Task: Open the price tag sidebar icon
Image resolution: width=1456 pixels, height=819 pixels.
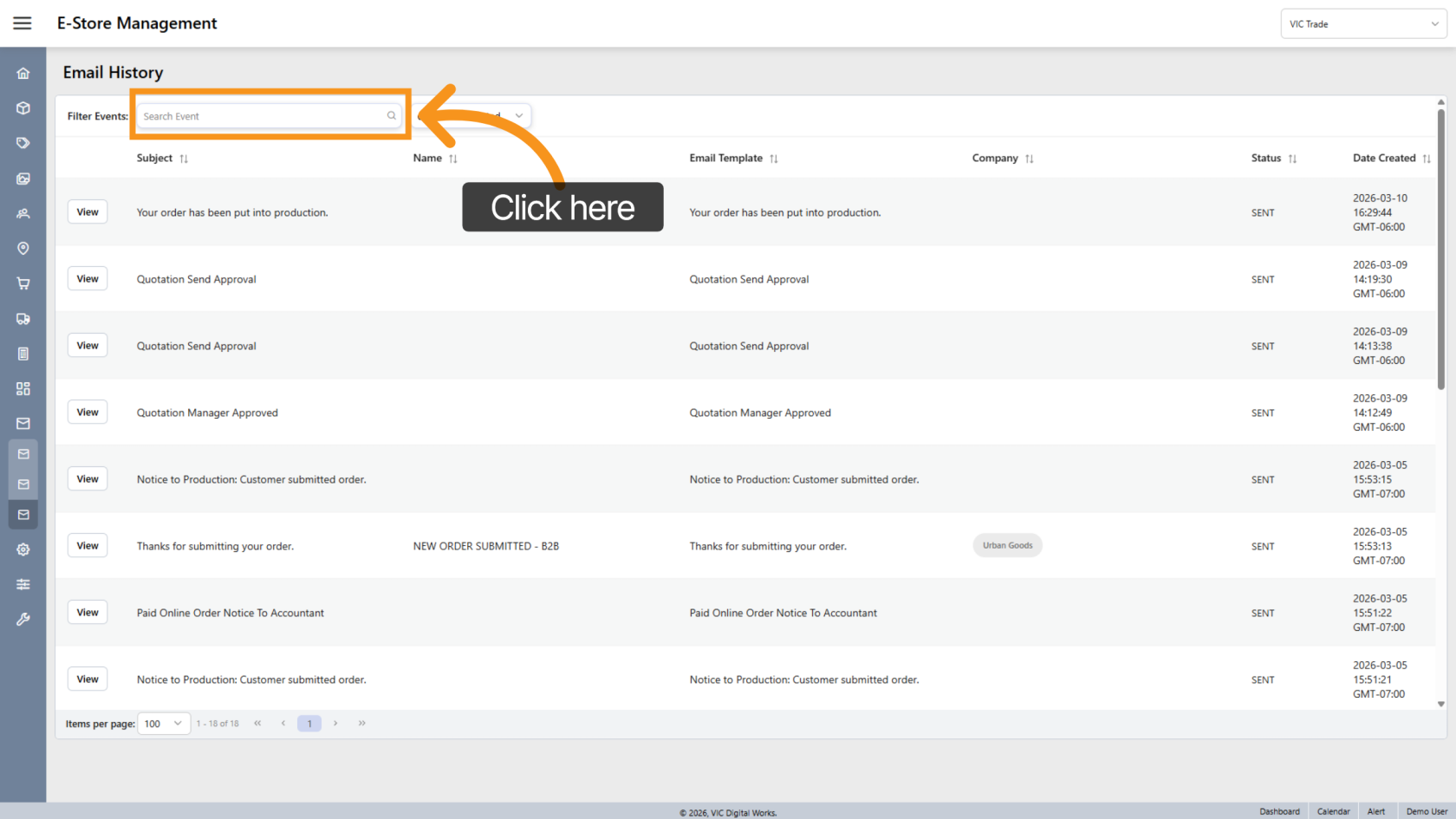Action: pos(23,143)
